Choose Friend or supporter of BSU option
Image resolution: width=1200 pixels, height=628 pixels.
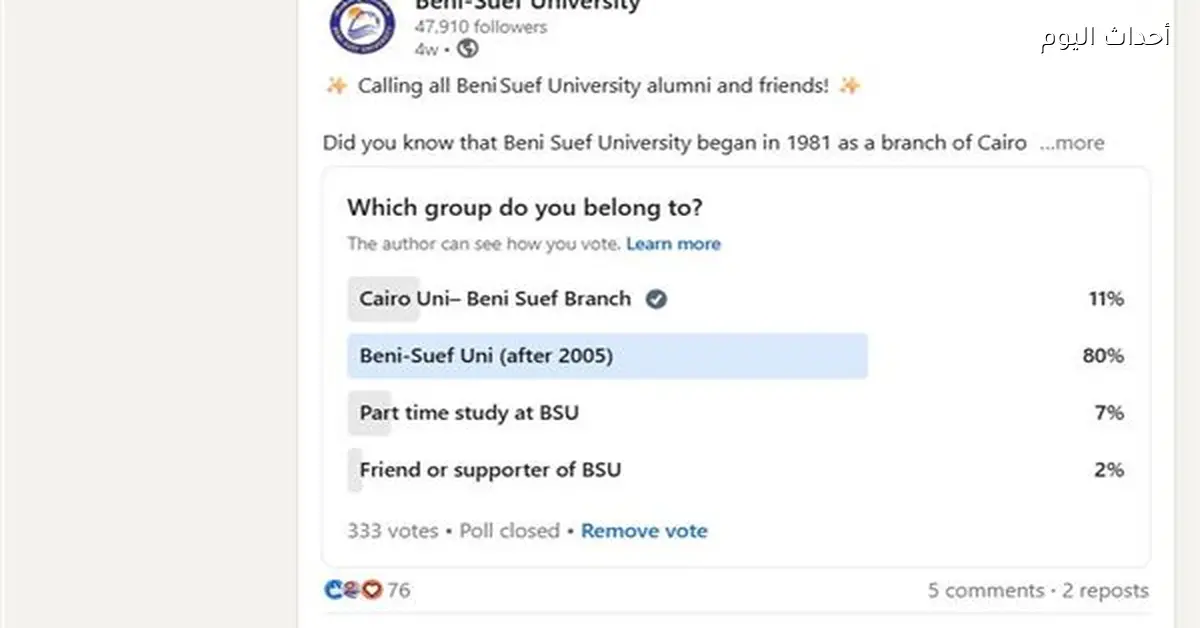490,470
